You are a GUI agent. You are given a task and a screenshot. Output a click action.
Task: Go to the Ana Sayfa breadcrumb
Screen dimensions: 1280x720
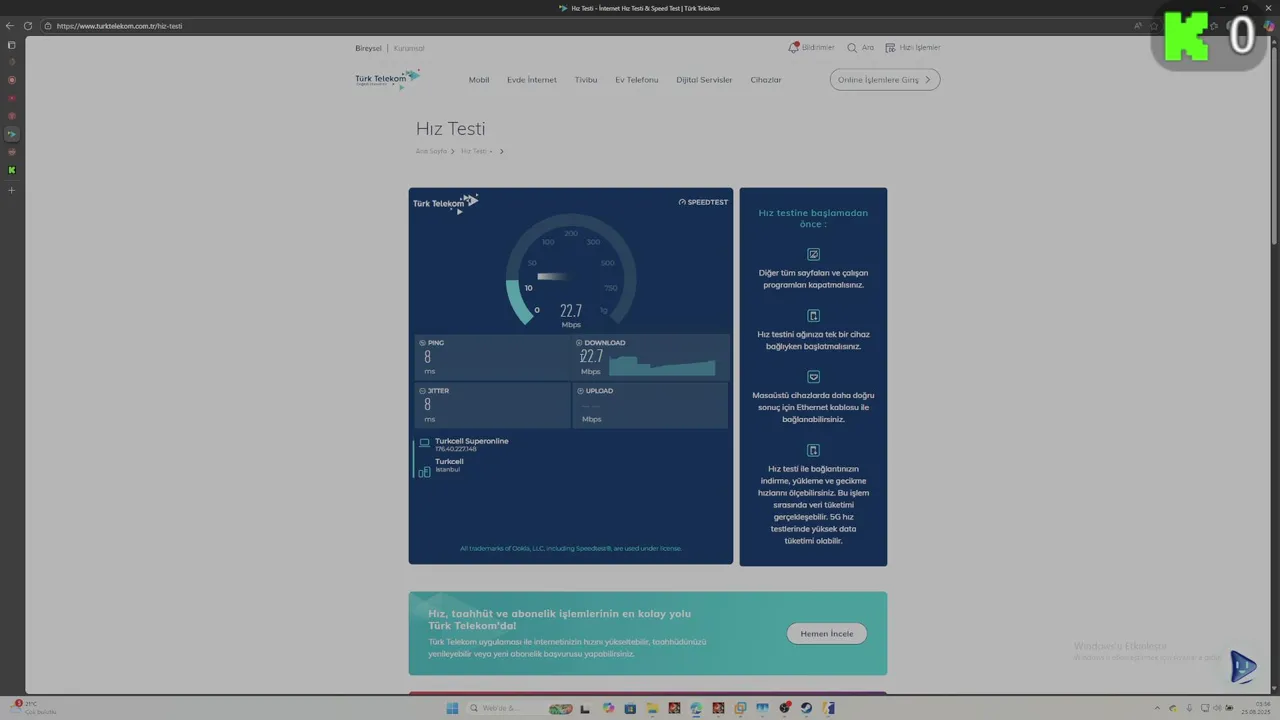(x=431, y=151)
